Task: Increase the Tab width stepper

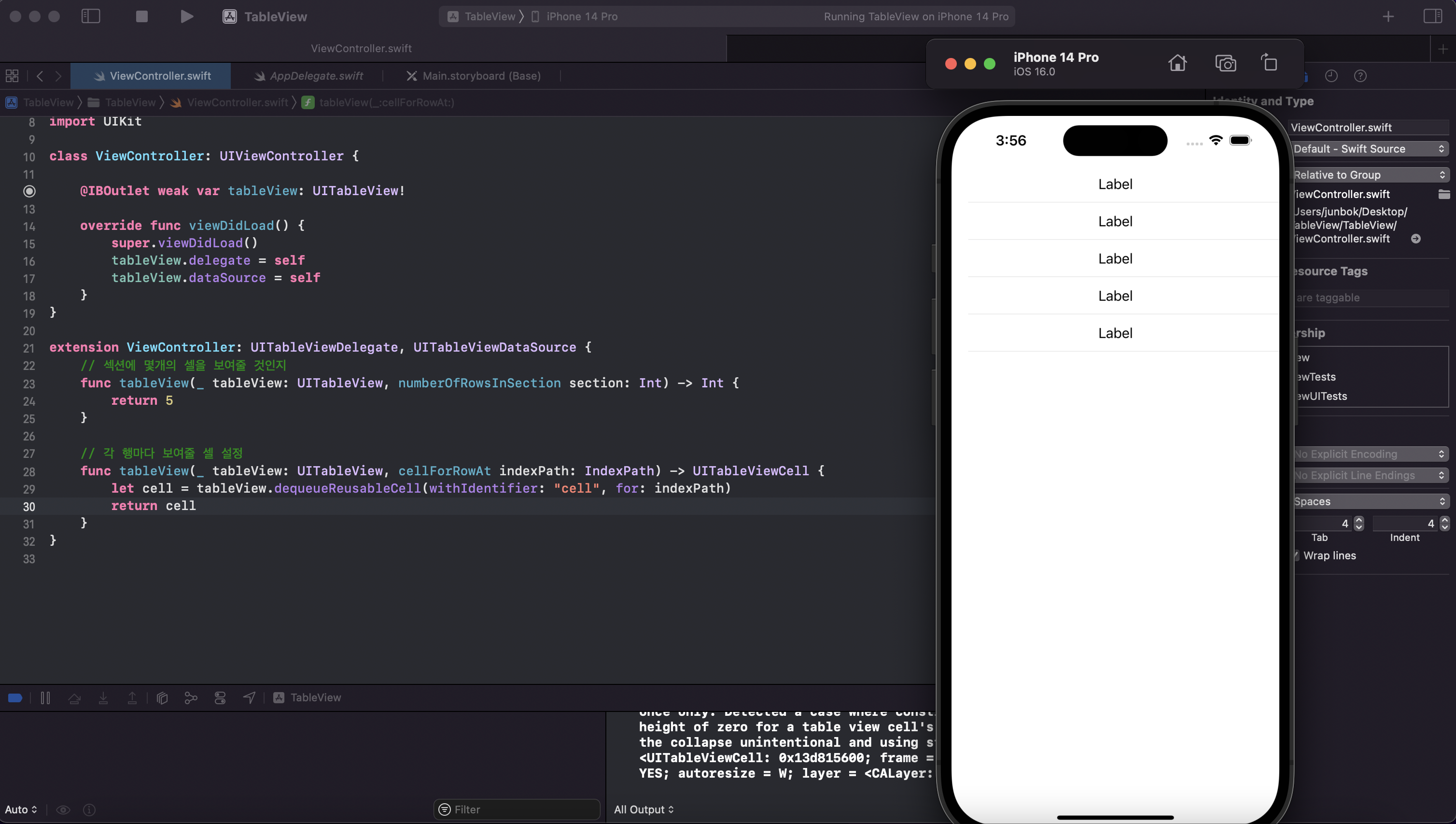Action: 1358,520
